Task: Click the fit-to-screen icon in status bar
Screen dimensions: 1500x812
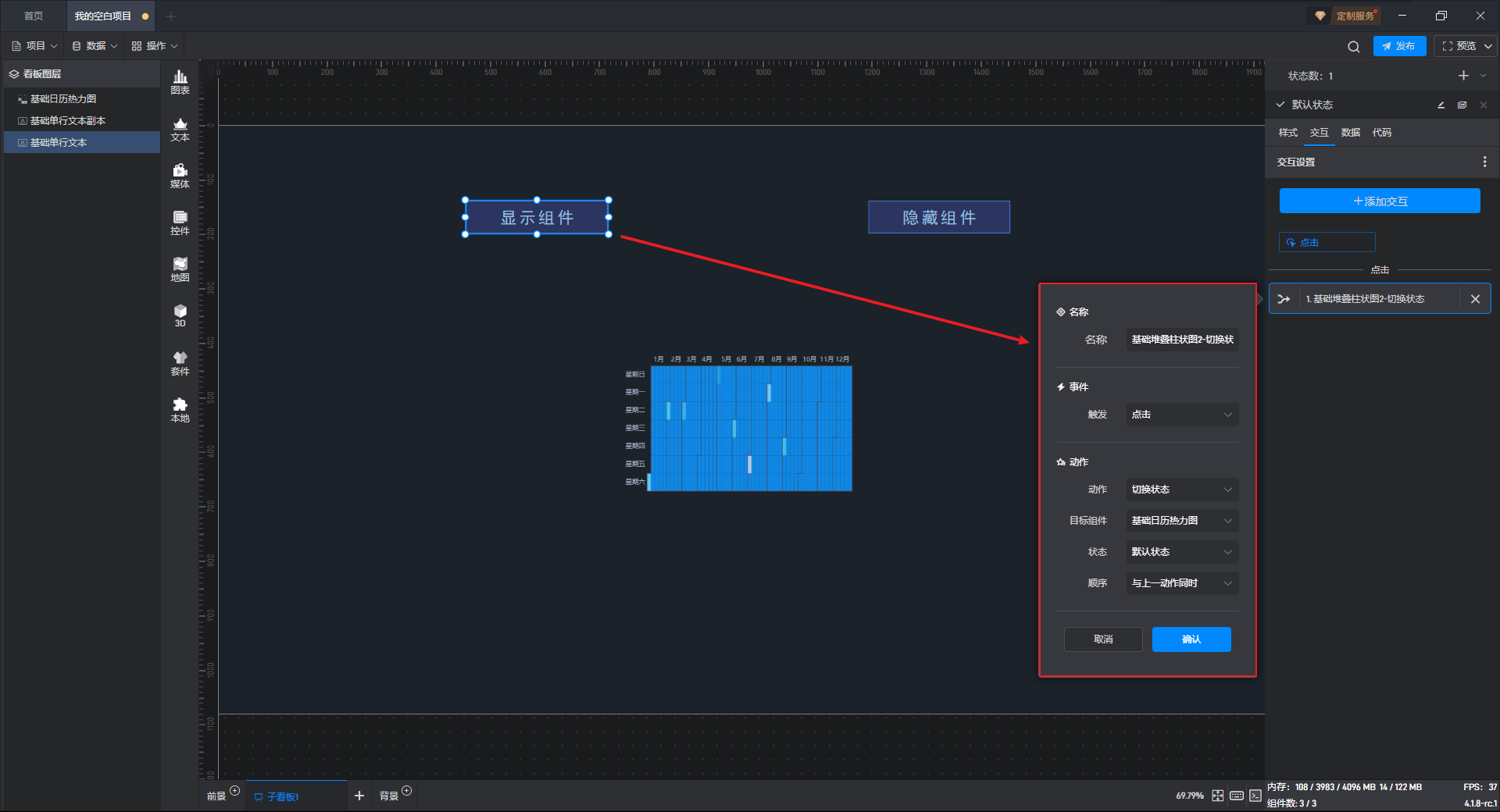Action: pyautogui.click(x=1217, y=796)
